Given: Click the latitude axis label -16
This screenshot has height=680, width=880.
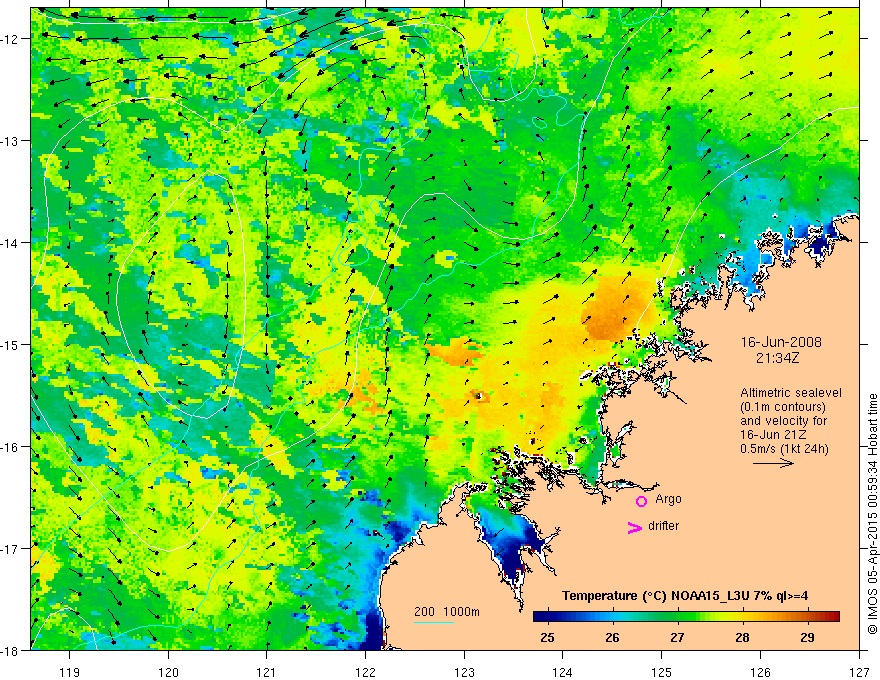Looking at the screenshot, I should [x=11, y=447].
